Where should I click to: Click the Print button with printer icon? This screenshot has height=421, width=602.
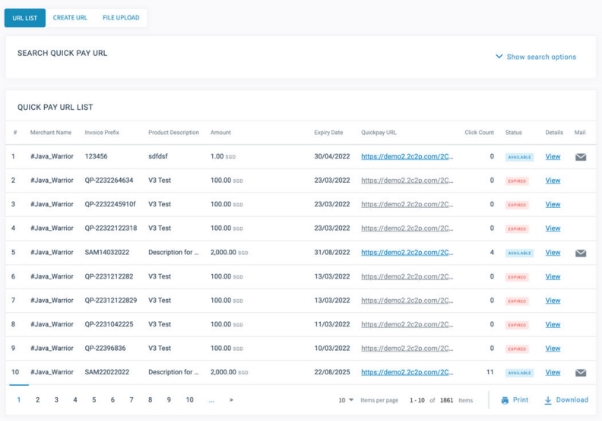(x=514, y=400)
